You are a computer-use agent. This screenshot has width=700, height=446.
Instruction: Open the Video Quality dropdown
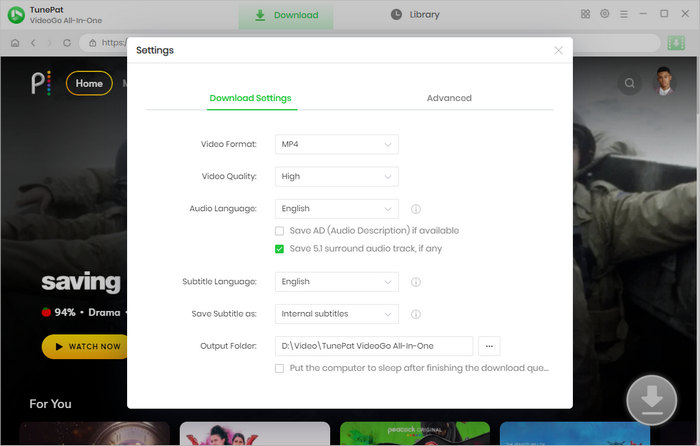pyautogui.click(x=337, y=176)
